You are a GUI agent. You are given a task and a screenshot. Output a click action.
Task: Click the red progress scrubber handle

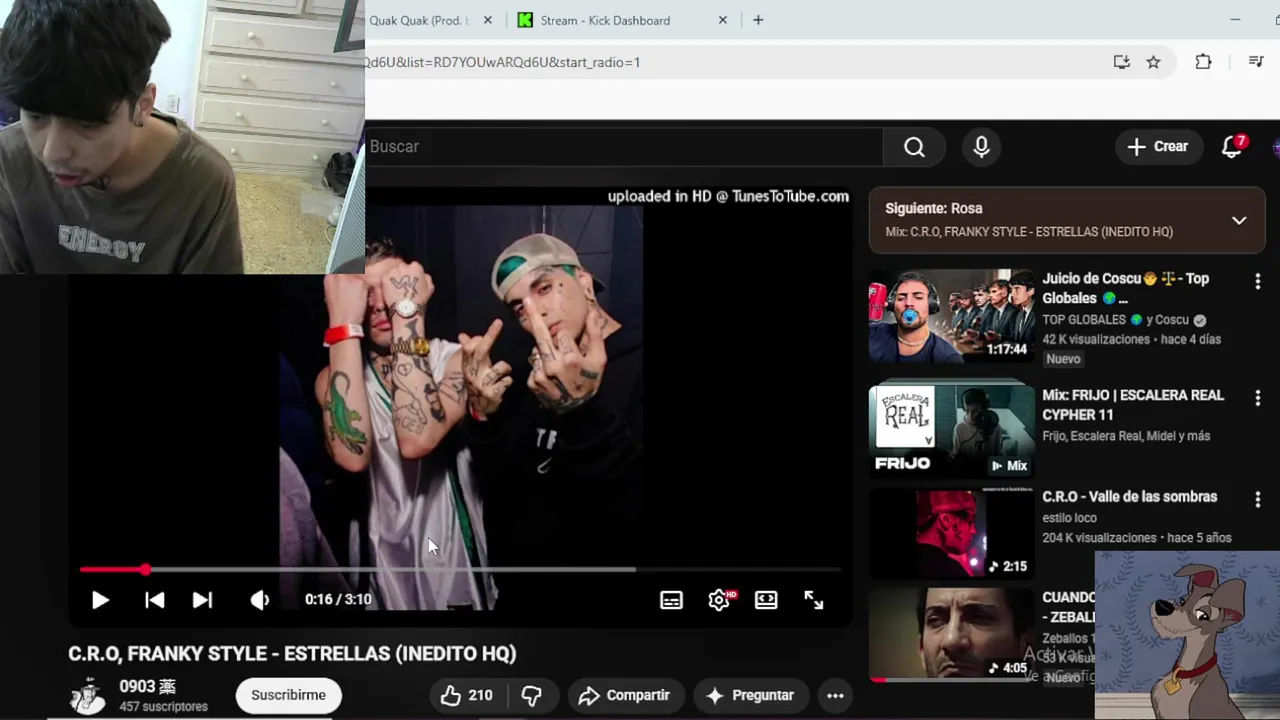tap(145, 570)
